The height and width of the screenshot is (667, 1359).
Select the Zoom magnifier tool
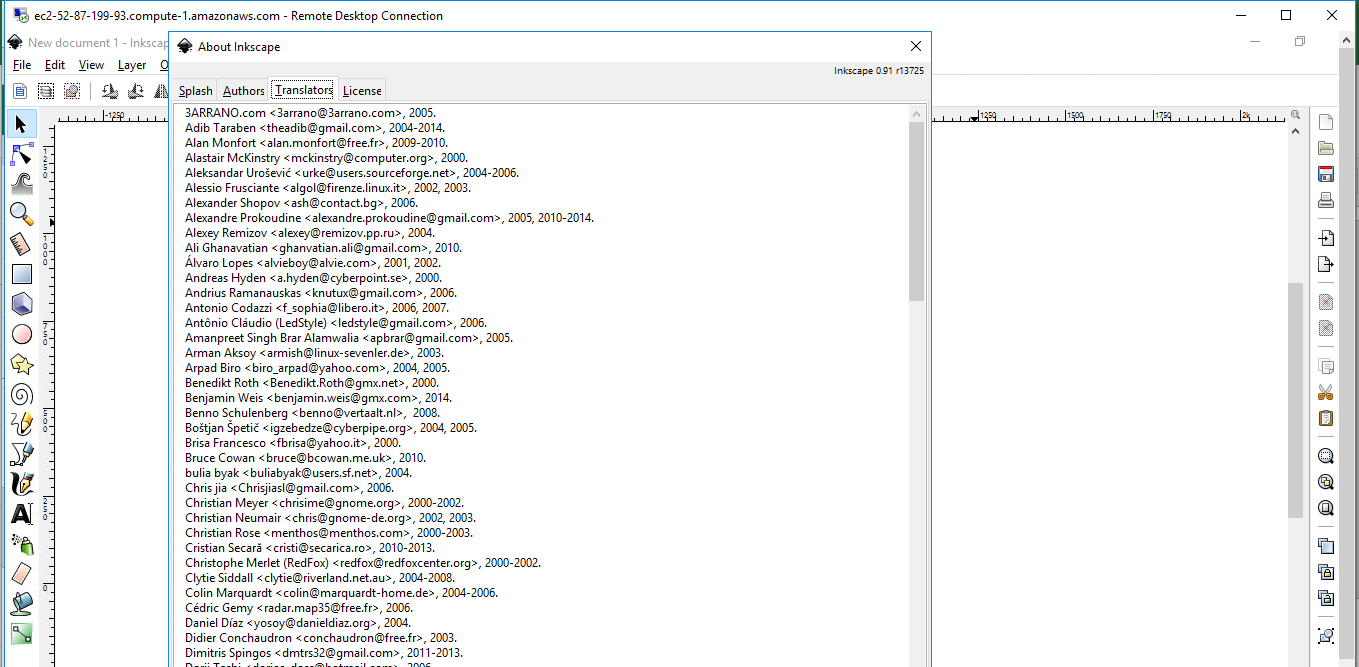tap(21, 213)
